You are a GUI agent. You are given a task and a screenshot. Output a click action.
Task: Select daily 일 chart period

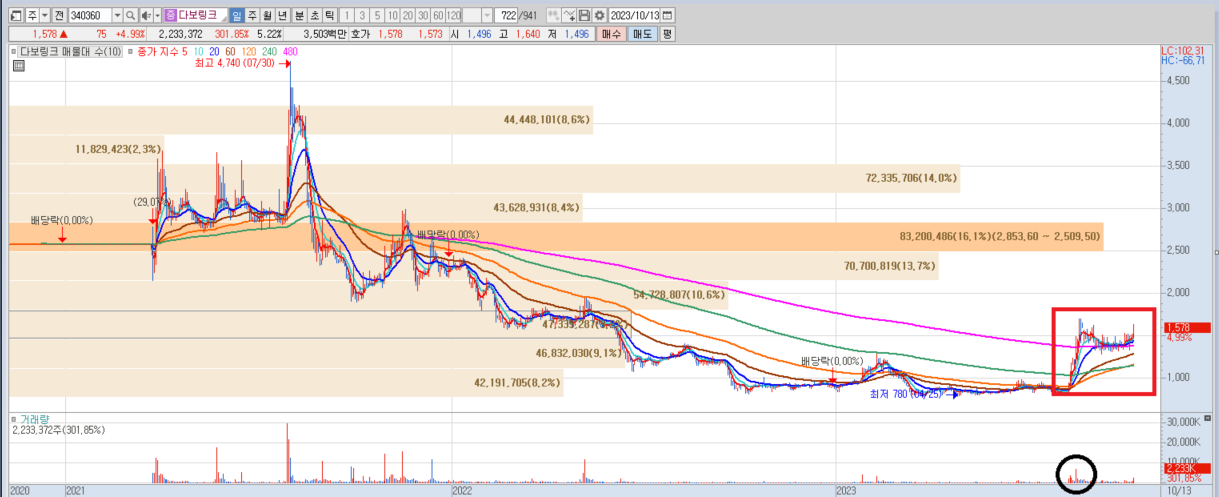pyautogui.click(x=237, y=15)
